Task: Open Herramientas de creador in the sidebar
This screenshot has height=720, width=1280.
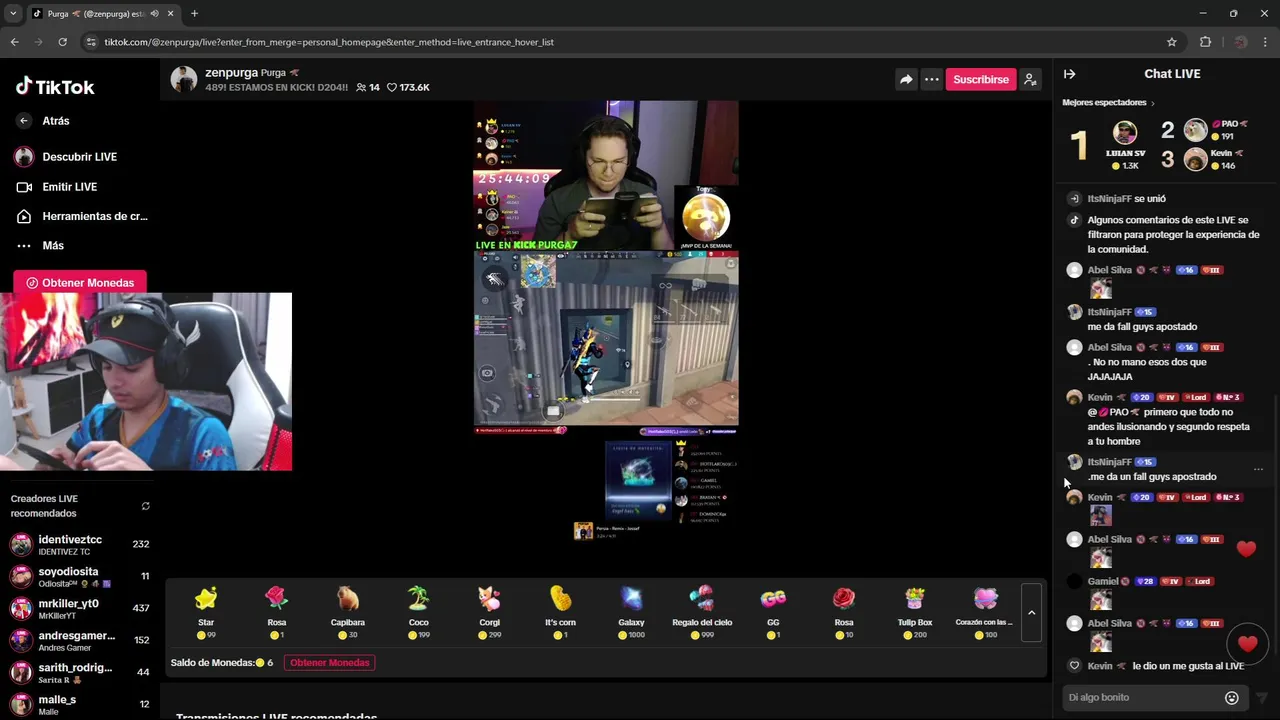Action: 80,216
